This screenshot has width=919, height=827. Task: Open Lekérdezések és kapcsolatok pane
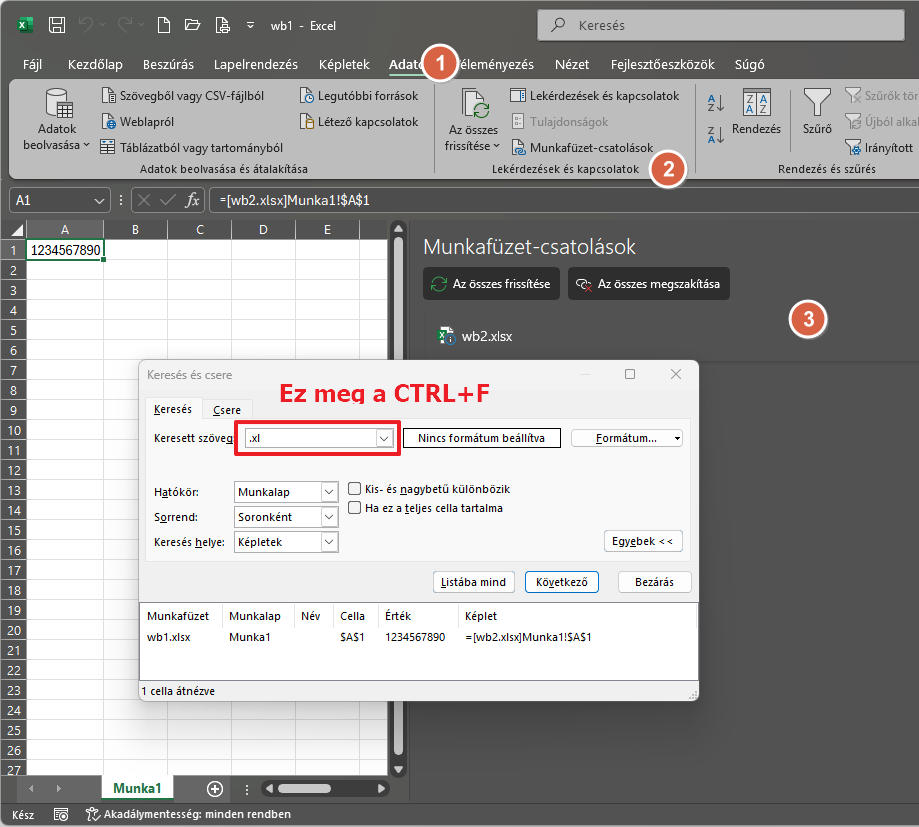(594, 96)
